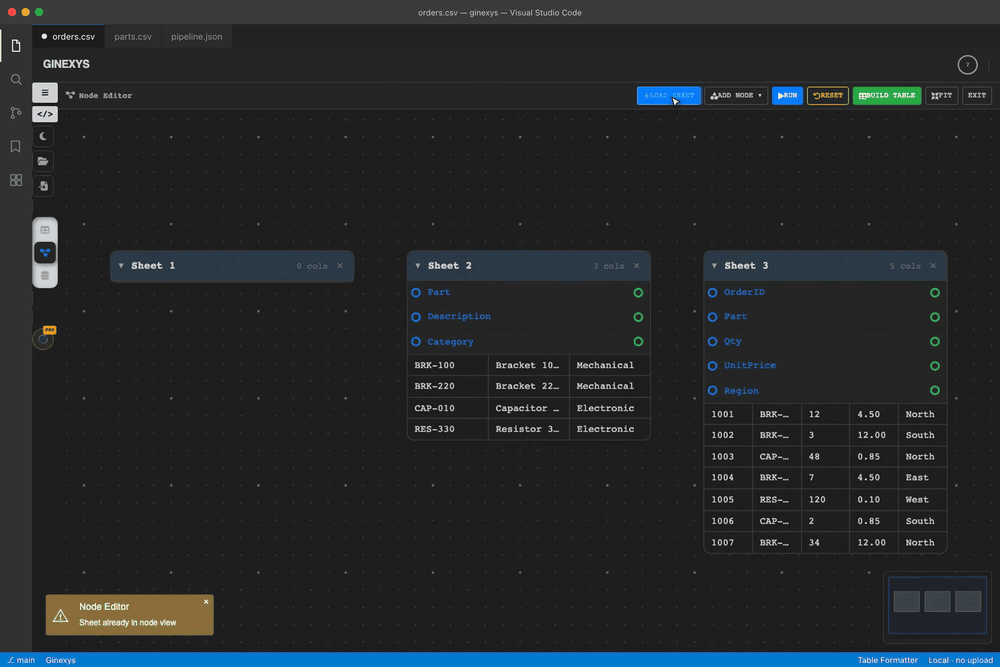Click the Fit view button
Image resolution: width=1000 pixels, height=667 pixels.
click(x=941, y=96)
